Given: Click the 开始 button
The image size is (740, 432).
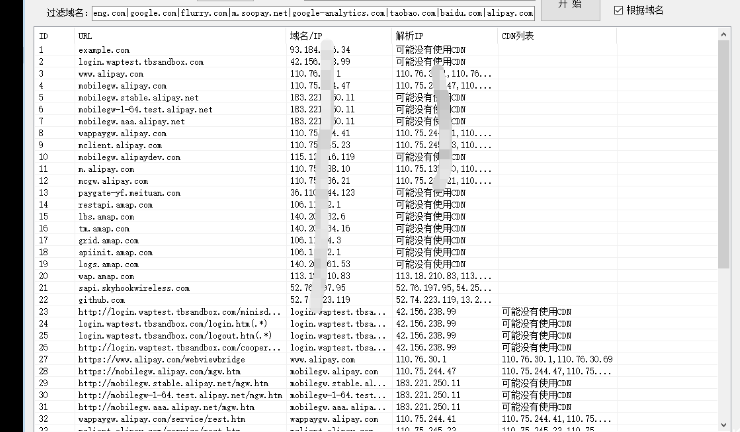Looking at the screenshot, I should click(x=571, y=8).
